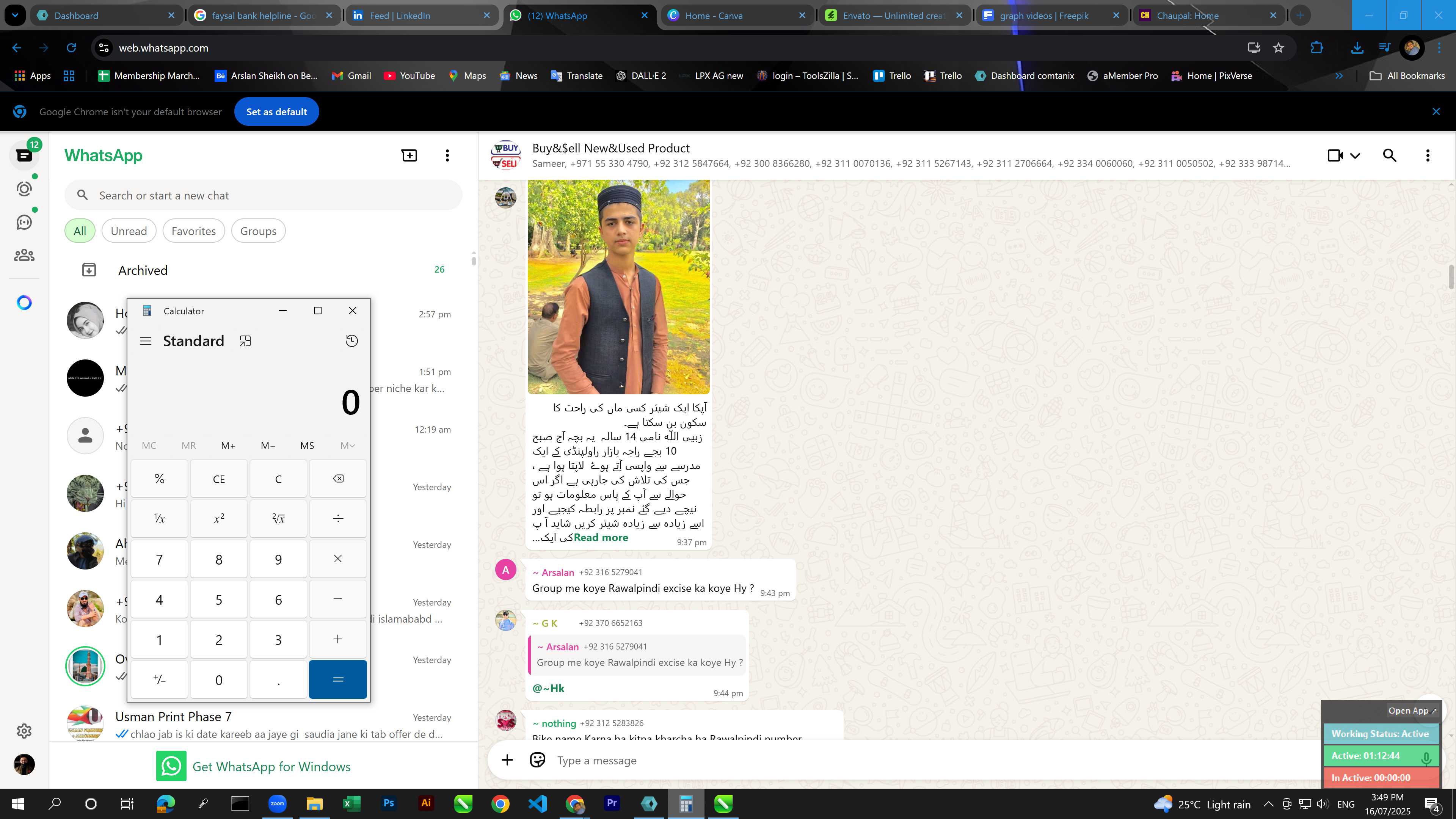The image size is (1456, 819).
Task: Click Calculator square root key
Action: pos(278,518)
